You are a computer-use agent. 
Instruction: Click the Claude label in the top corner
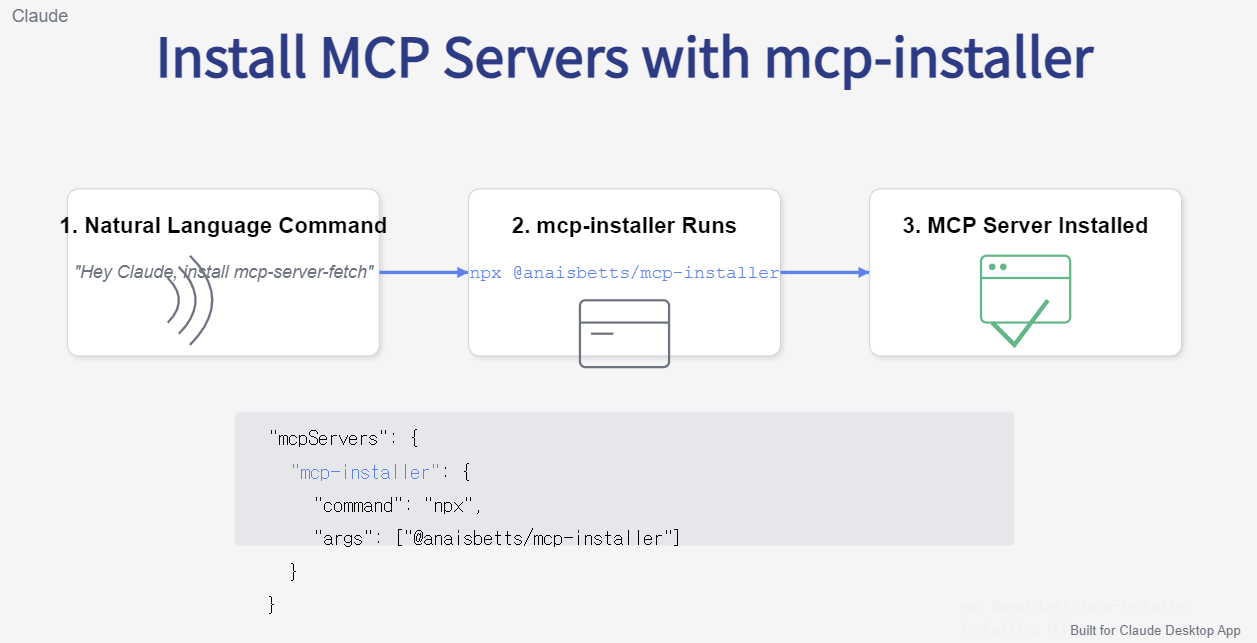click(40, 16)
